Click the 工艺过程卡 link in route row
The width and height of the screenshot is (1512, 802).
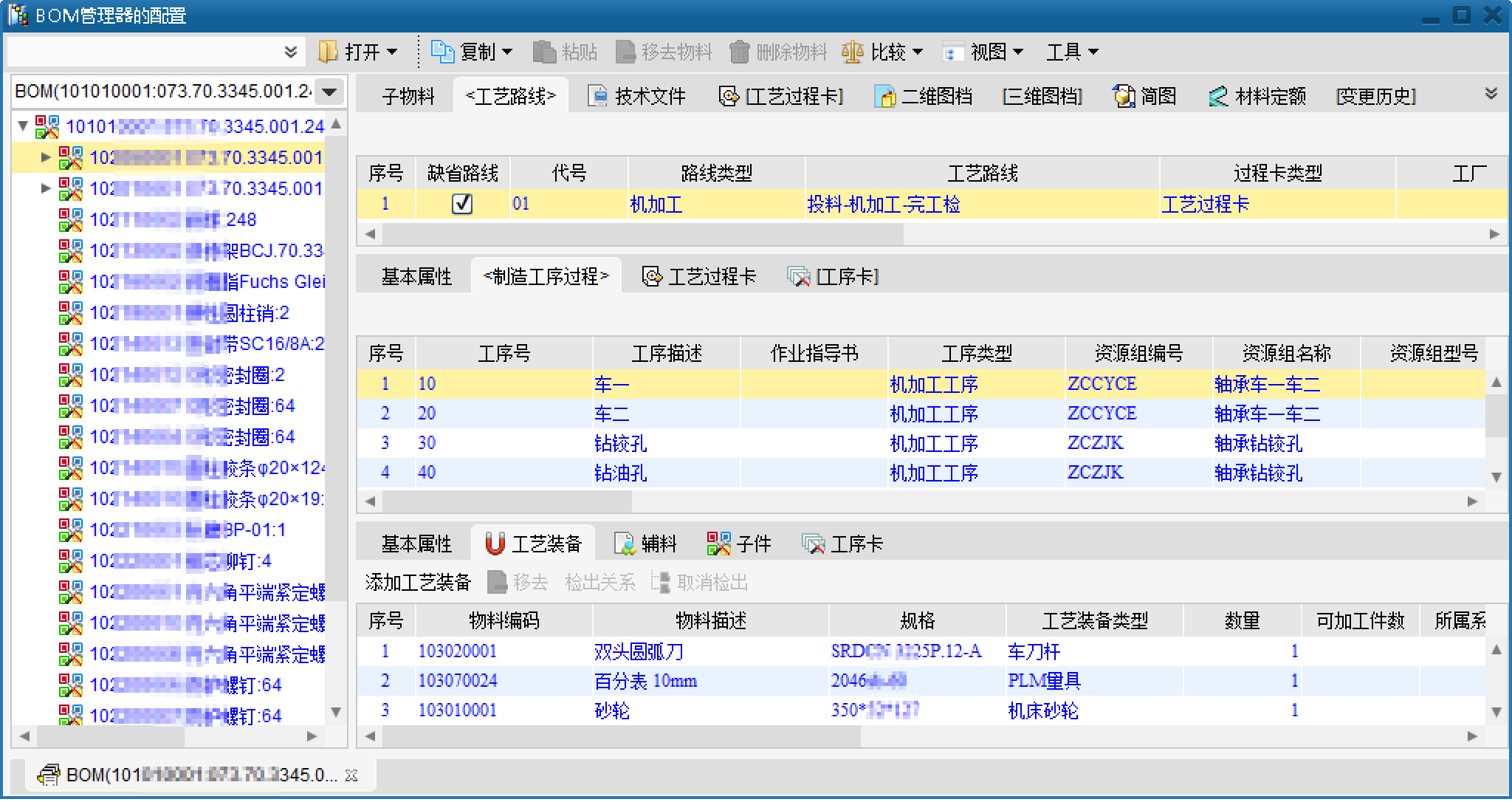1205,204
